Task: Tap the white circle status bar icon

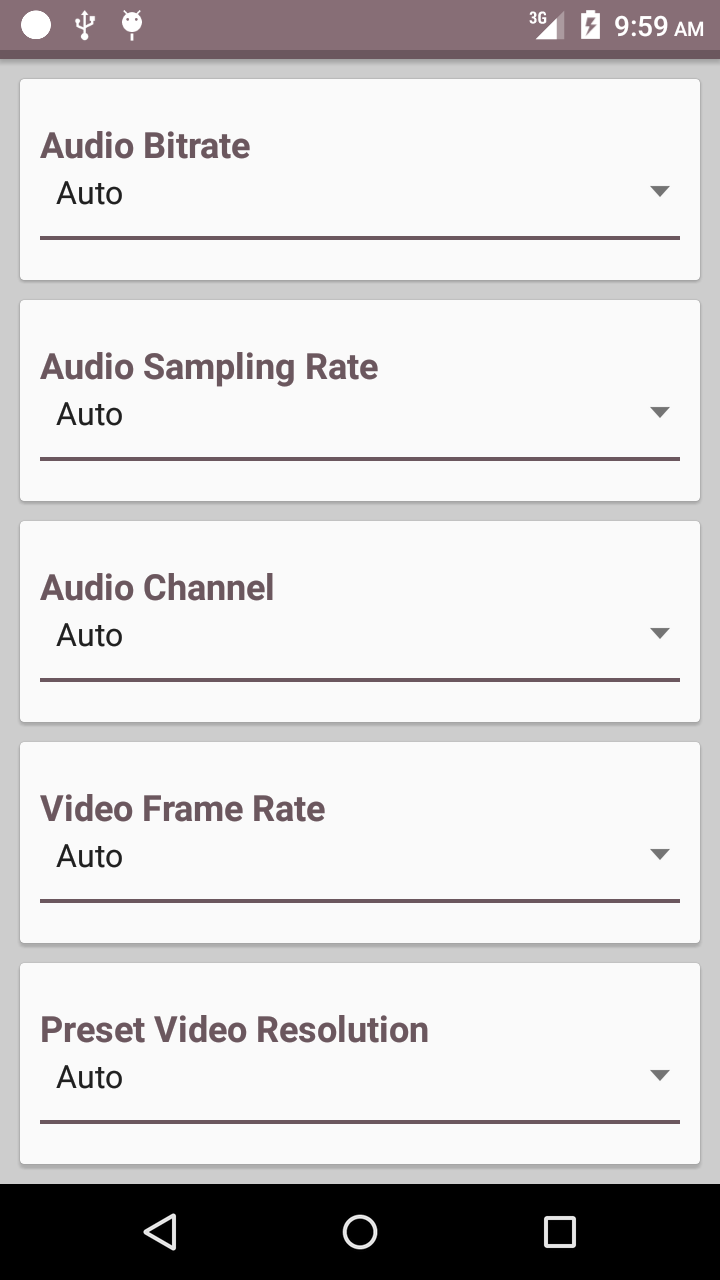Action: click(36, 25)
